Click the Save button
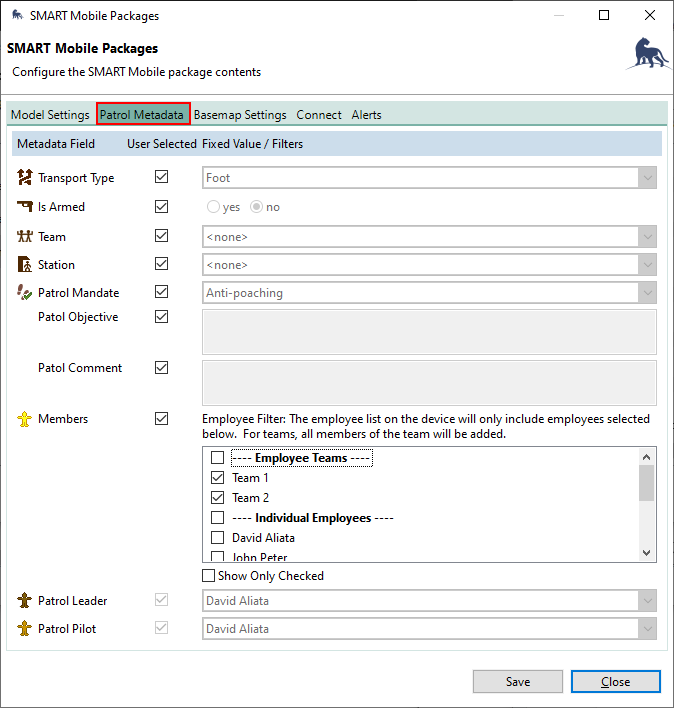Viewport: 674px width, 708px height. pos(518,682)
